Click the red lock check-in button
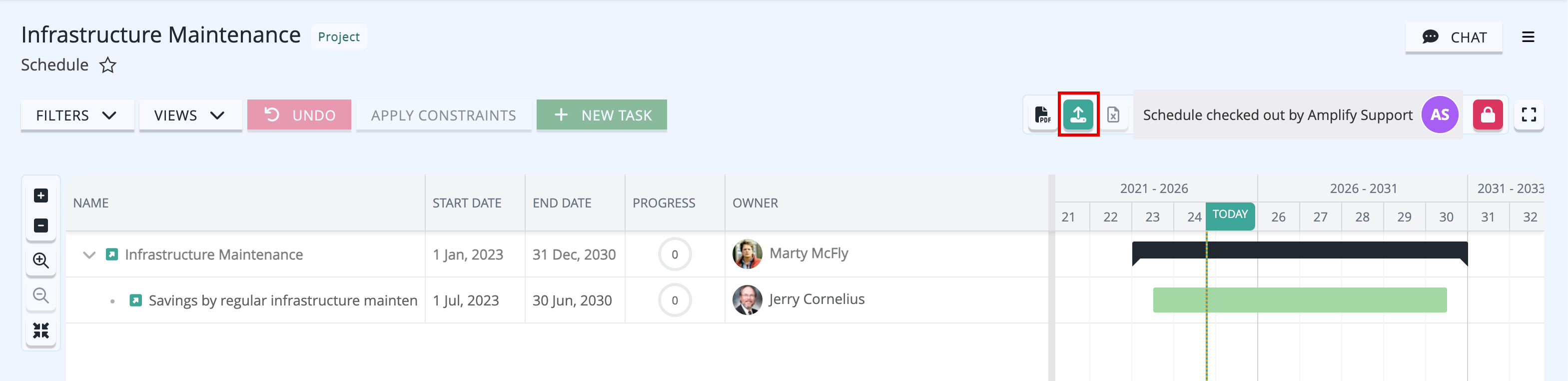This screenshot has width=1568, height=381. coord(1488,114)
